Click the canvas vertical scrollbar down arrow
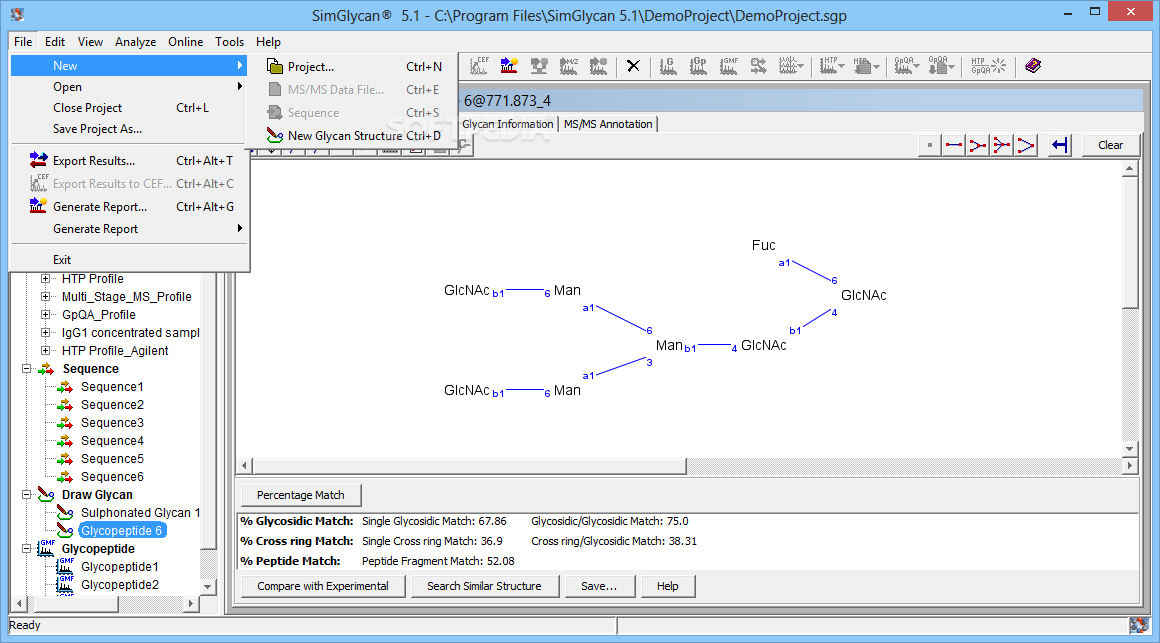Viewport: 1160px width, 643px height. (1129, 448)
